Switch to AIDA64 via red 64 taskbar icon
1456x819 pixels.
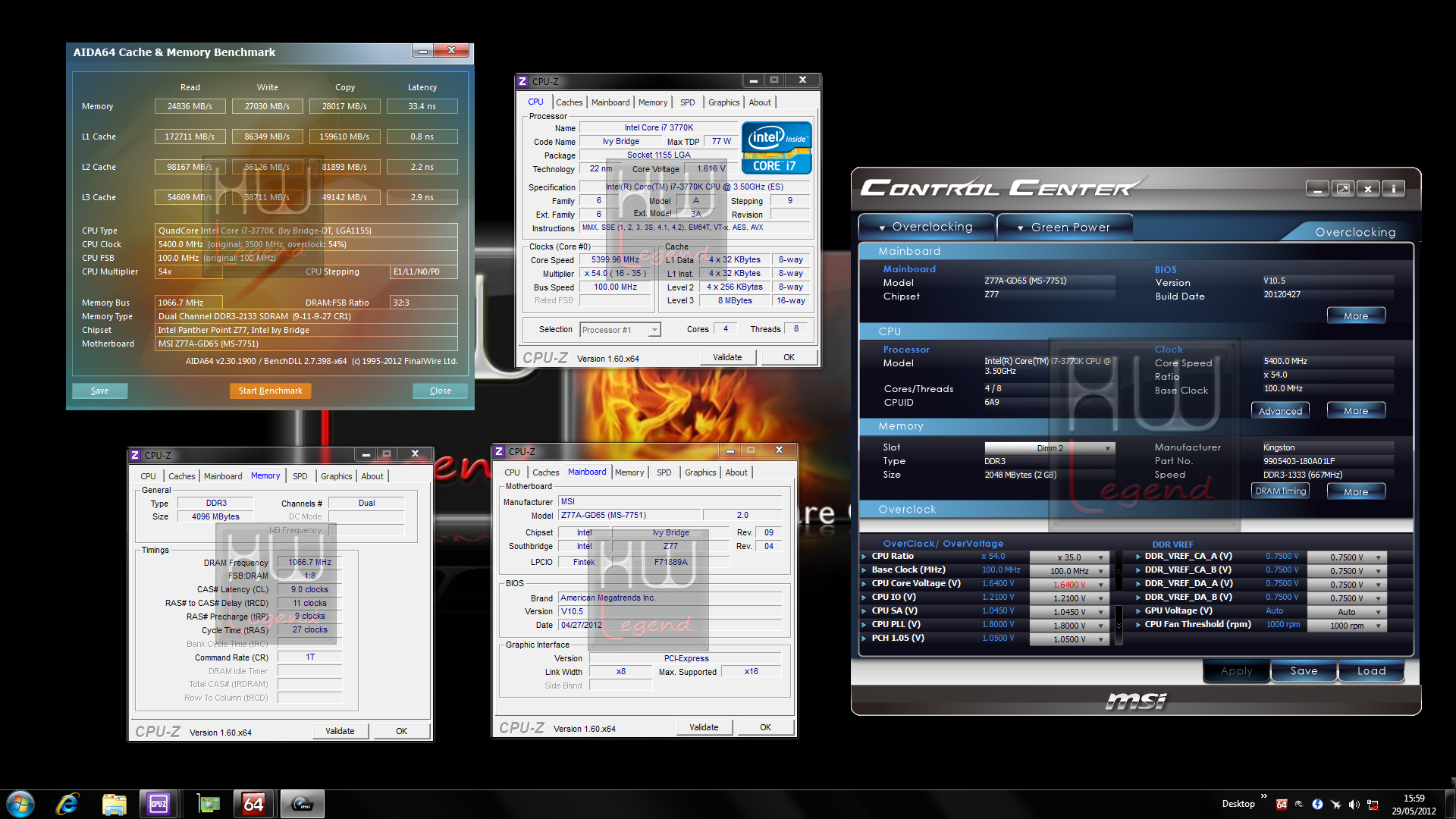[x=254, y=804]
